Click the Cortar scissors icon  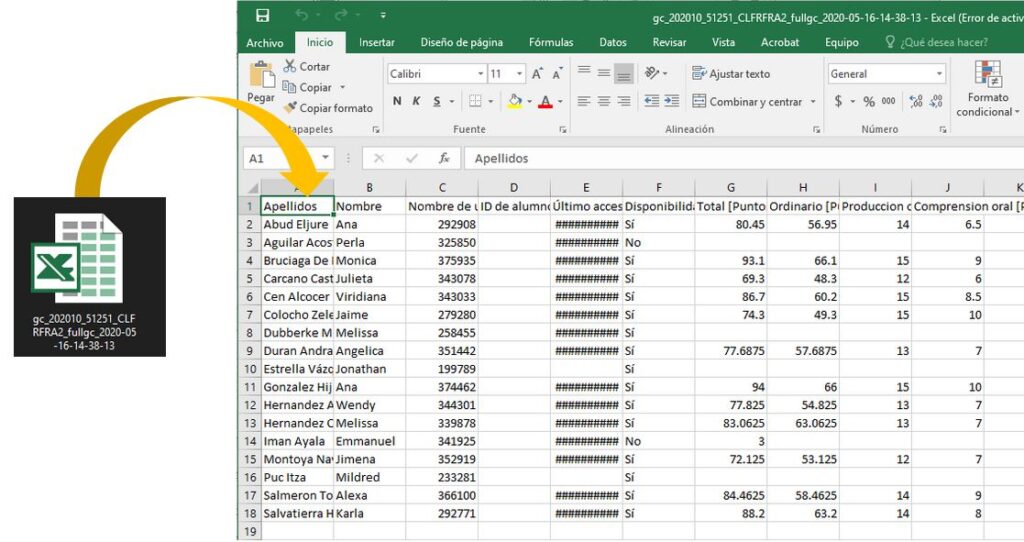tap(290, 66)
